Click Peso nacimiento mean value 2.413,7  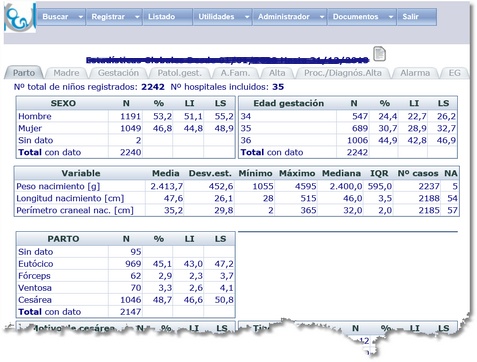click(166, 186)
